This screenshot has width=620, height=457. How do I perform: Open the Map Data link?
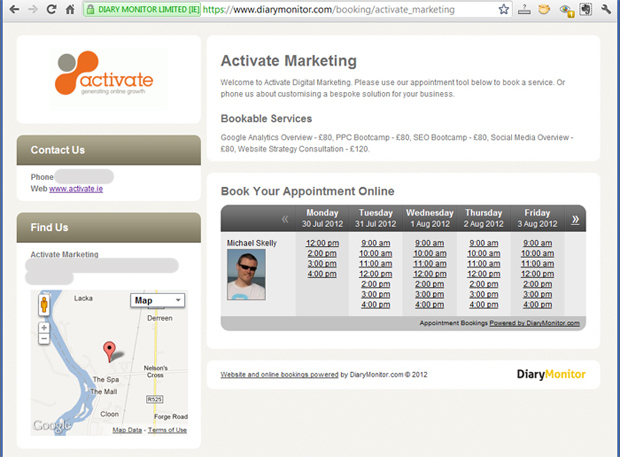coord(127,430)
